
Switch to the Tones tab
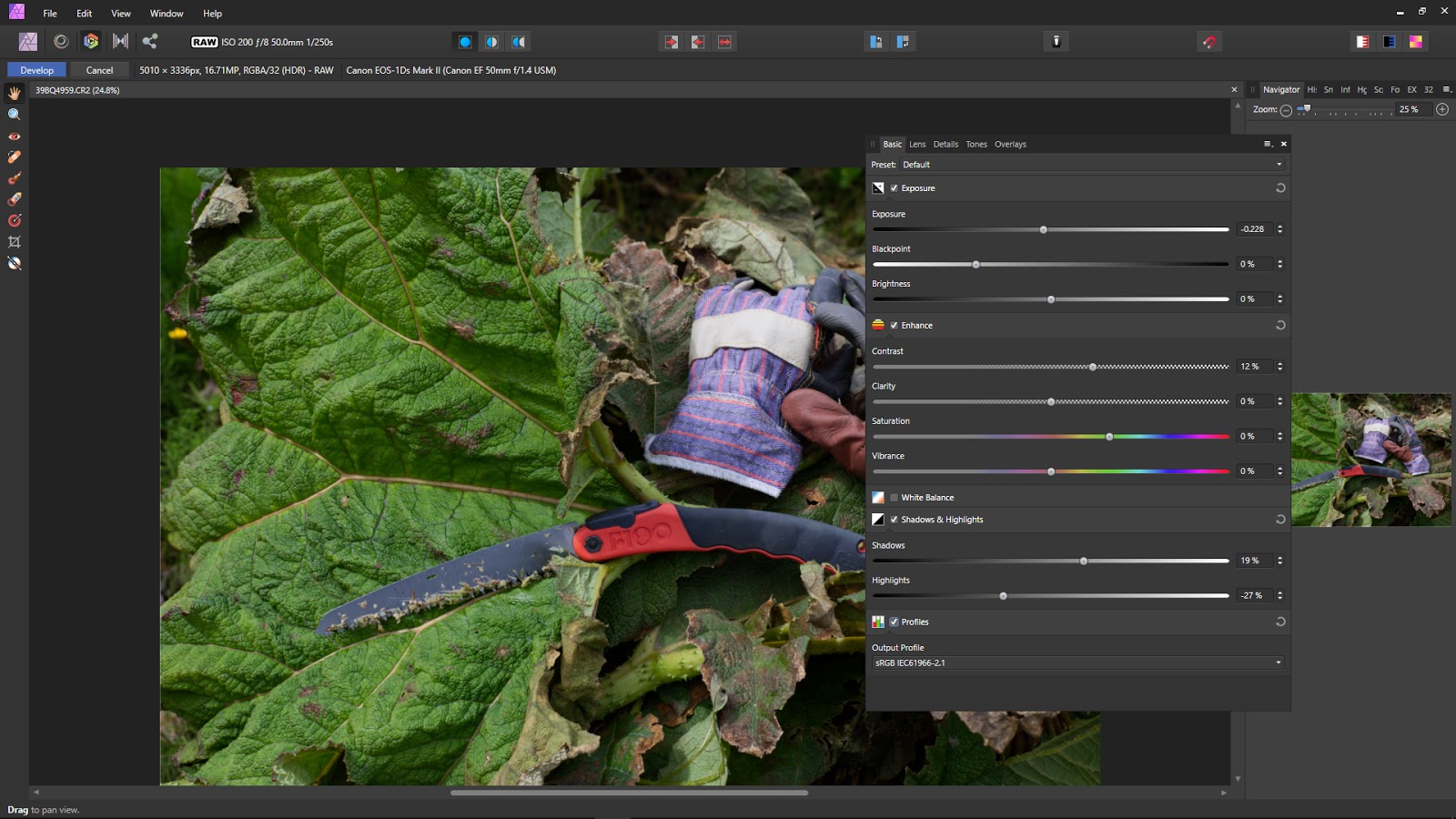[x=976, y=144]
